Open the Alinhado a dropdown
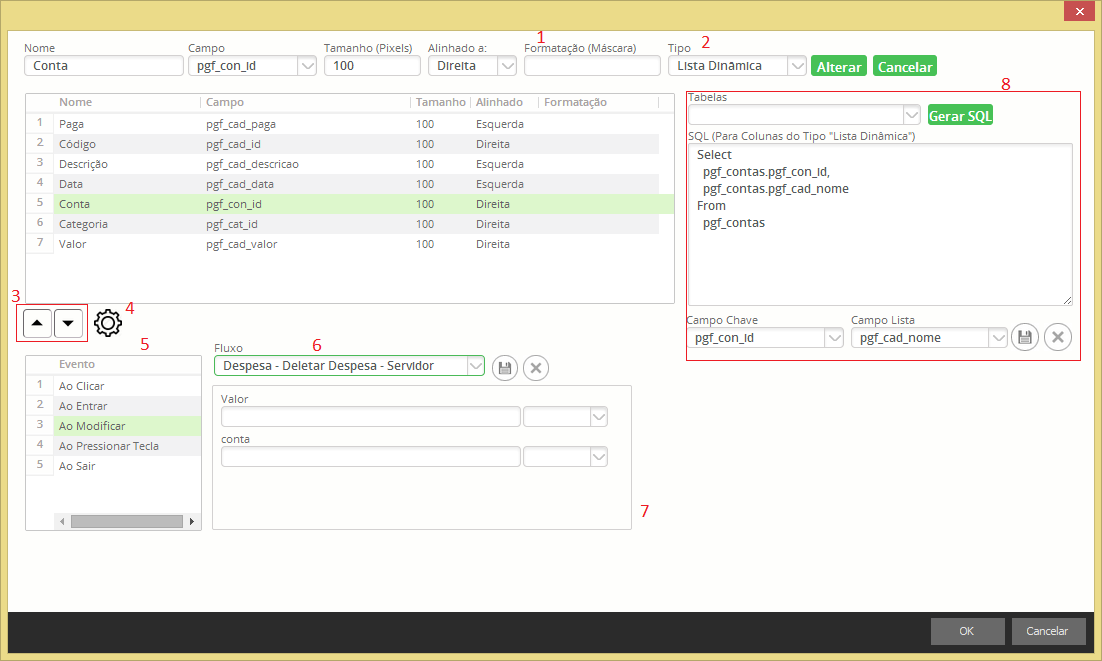Viewport: 1102px width, 661px height. 506,66
